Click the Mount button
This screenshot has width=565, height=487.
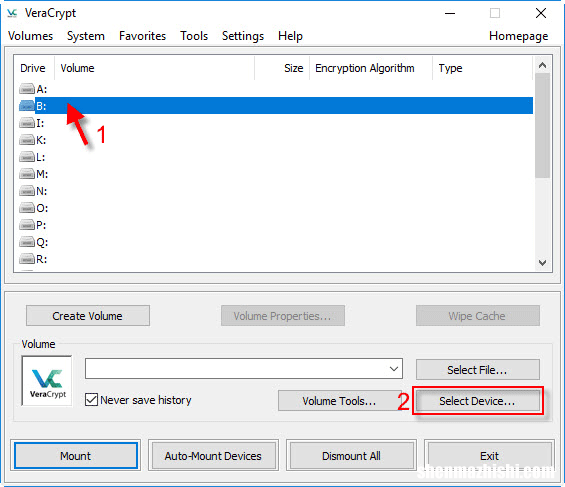point(76,456)
